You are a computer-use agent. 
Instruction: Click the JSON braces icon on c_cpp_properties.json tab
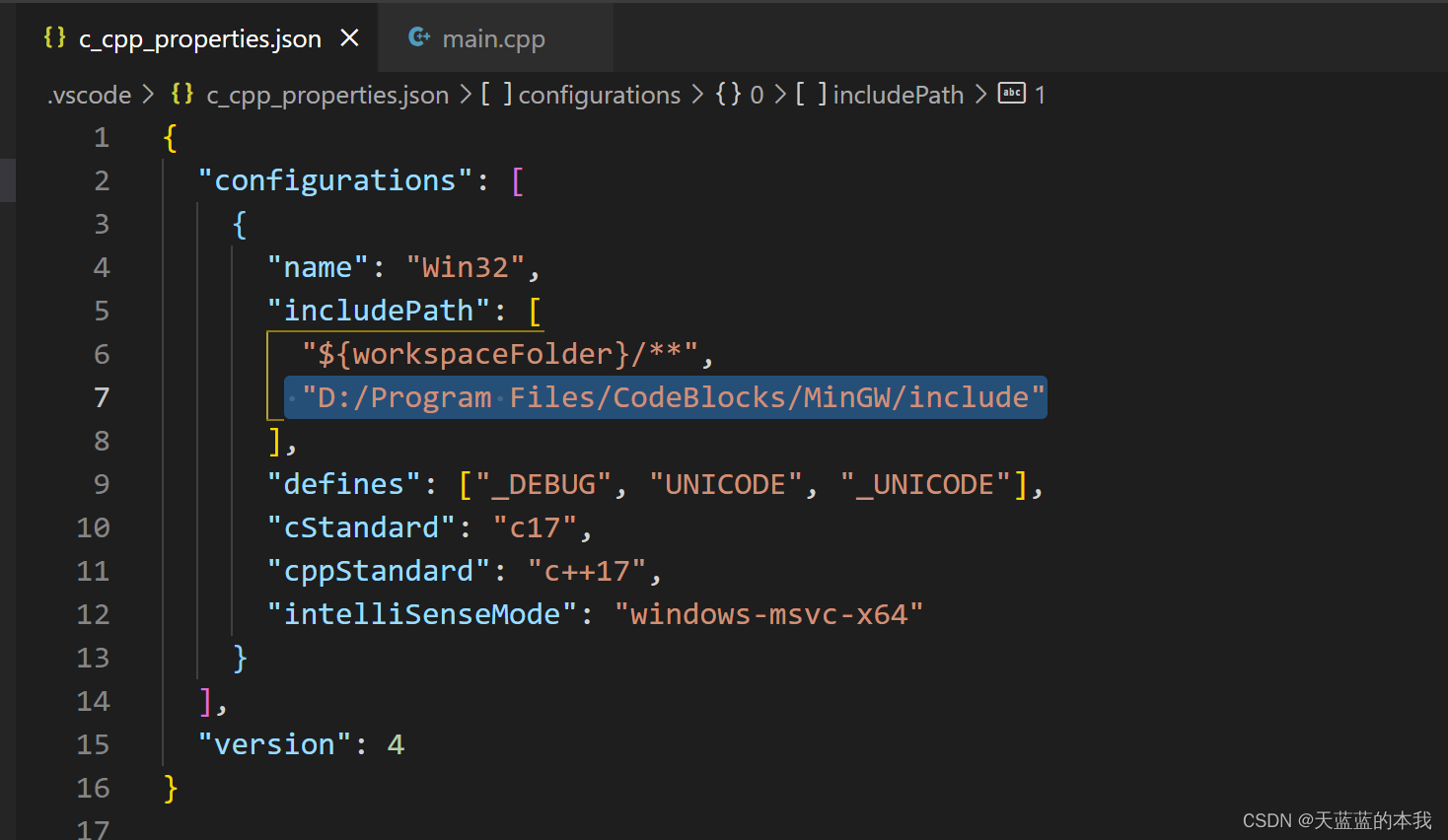(55, 37)
